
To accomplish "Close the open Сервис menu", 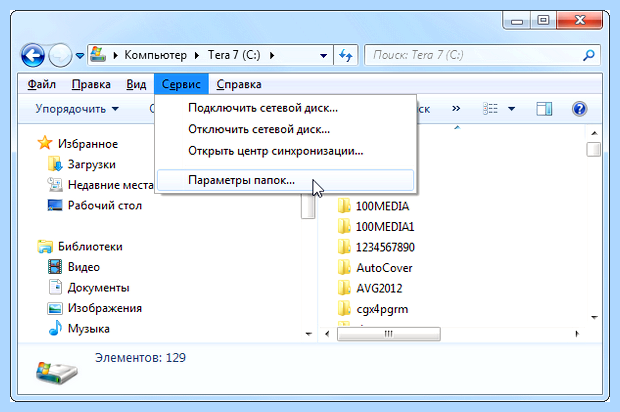I will point(181,84).
